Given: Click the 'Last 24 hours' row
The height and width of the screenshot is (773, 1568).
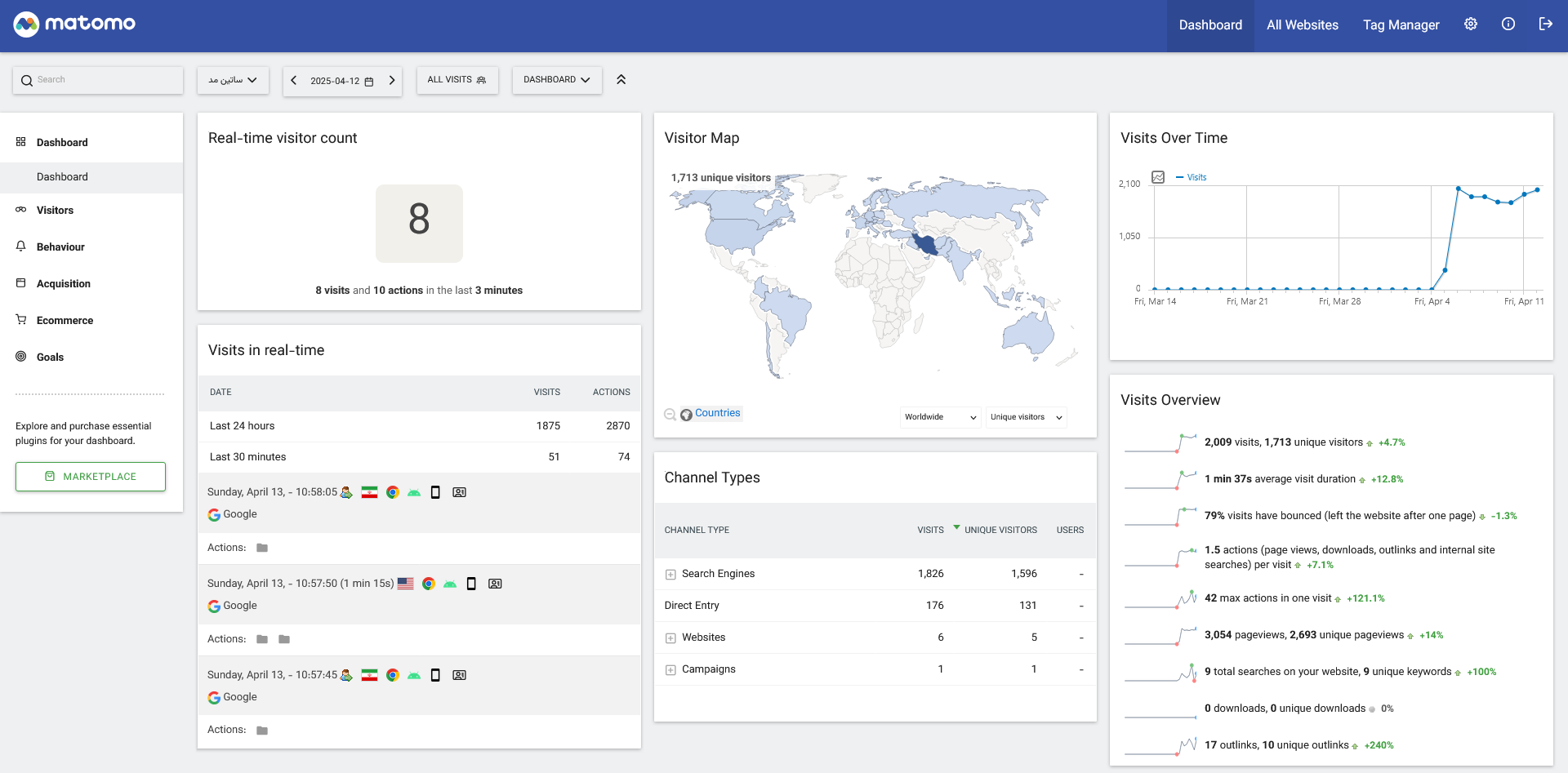Looking at the screenshot, I should (x=419, y=426).
